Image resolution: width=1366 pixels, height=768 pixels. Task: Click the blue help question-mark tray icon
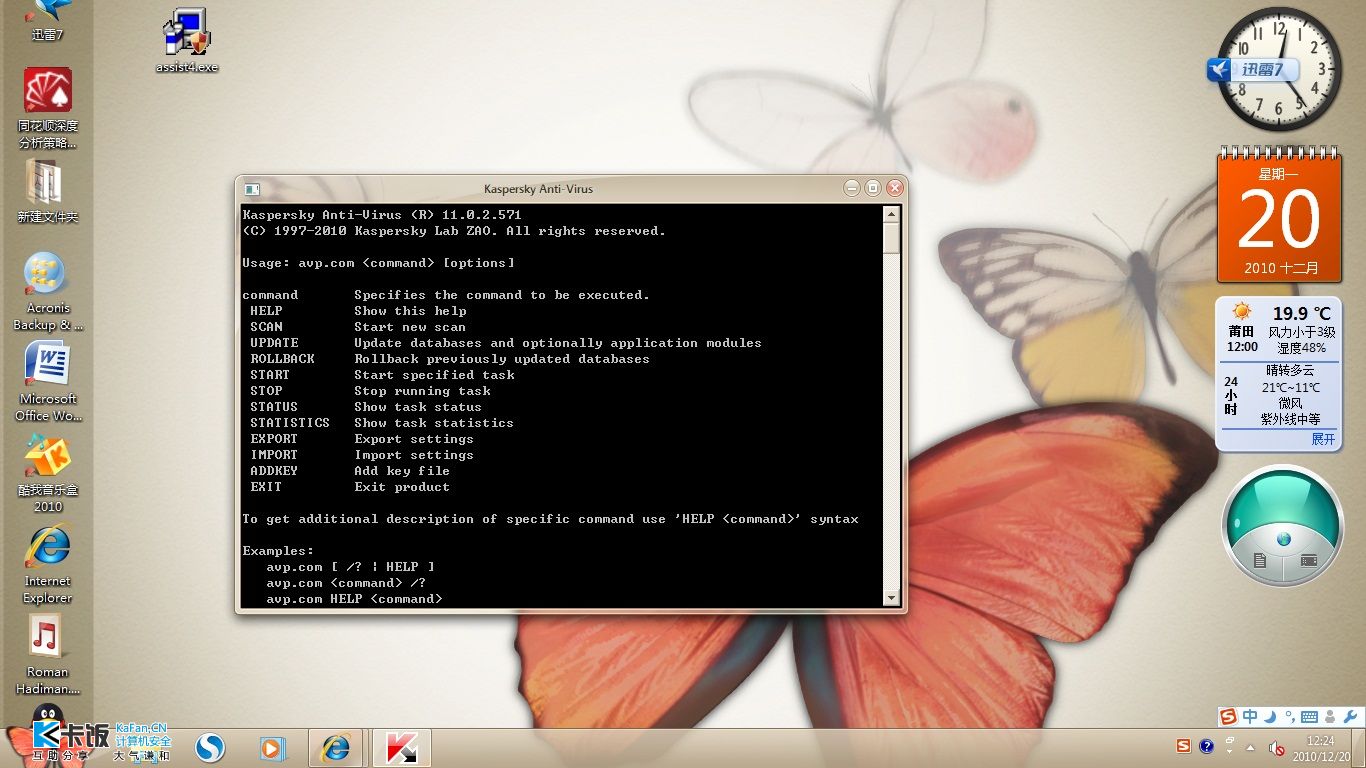(1206, 747)
